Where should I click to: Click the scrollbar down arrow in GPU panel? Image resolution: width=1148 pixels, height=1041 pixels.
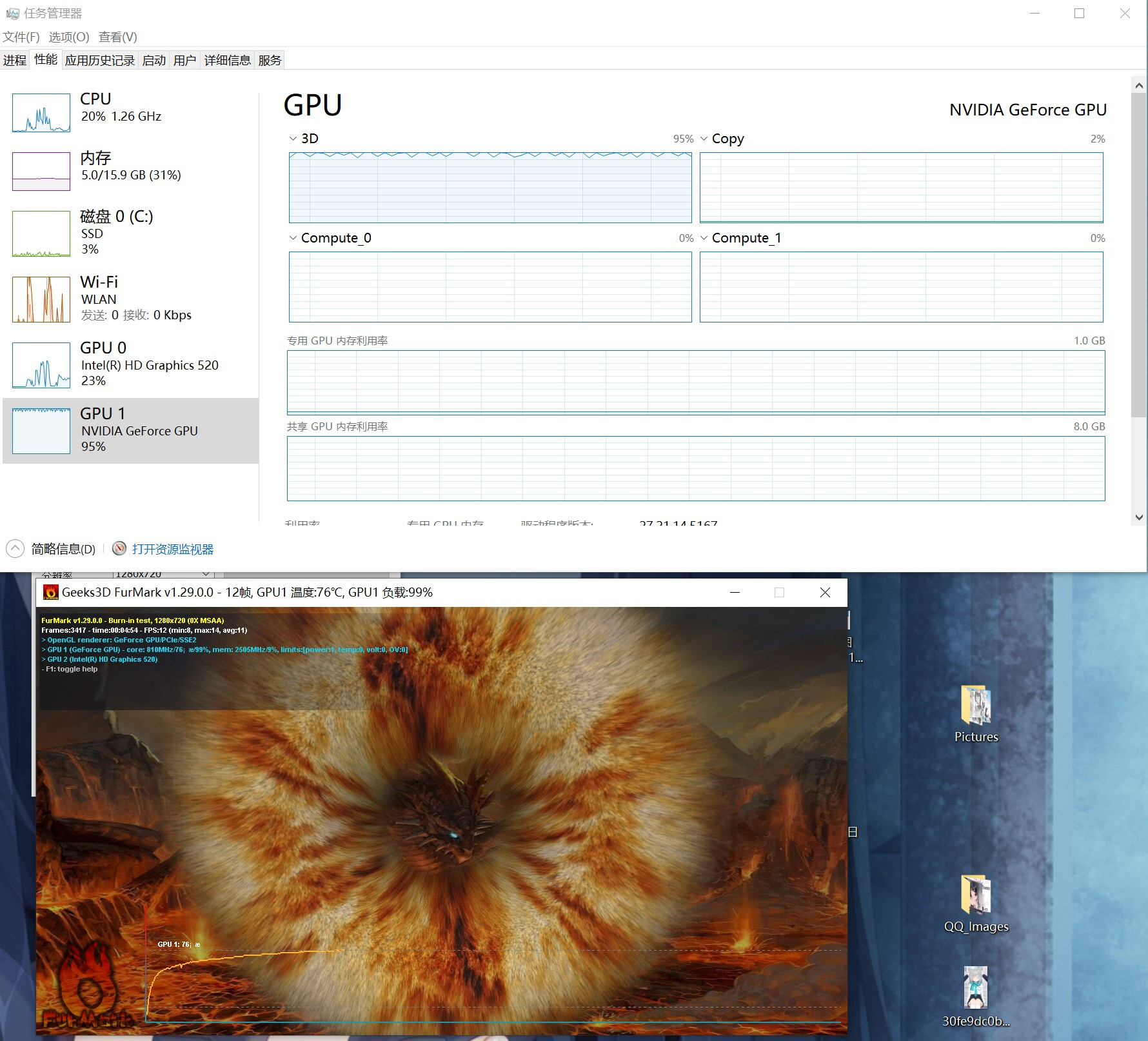1139,517
